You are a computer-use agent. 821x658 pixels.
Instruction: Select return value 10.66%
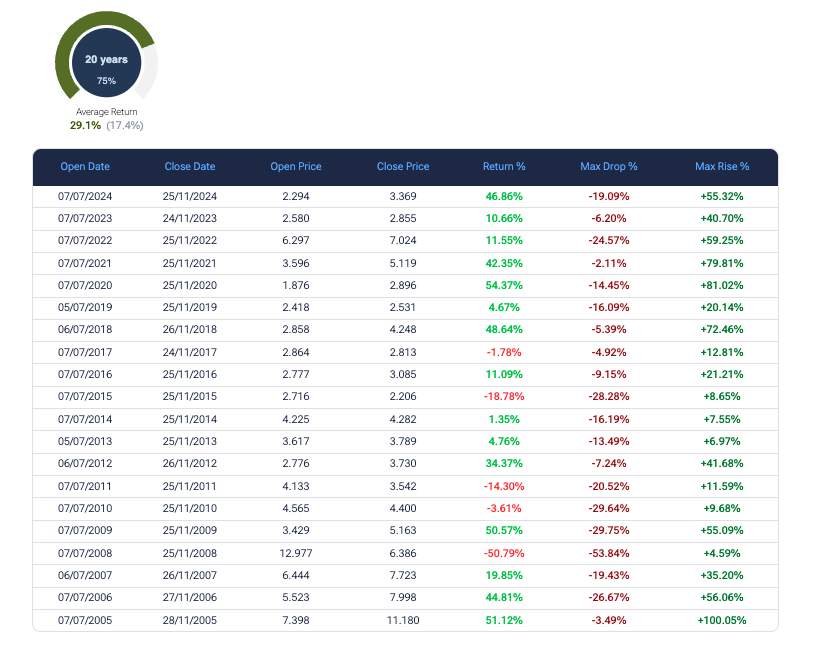tap(504, 218)
